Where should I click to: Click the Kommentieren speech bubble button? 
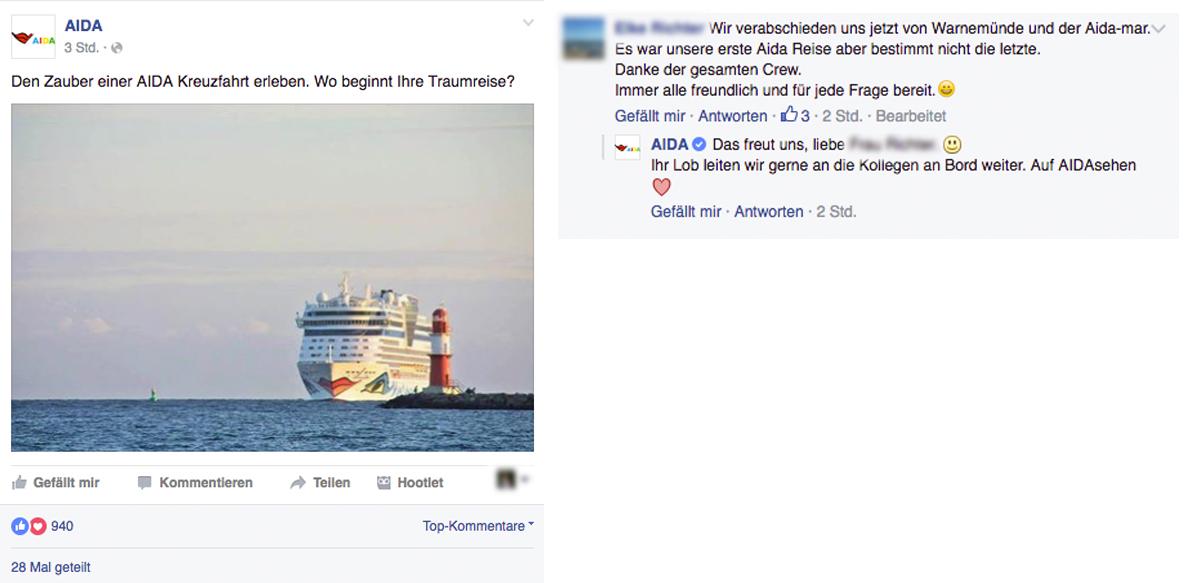tap(195, 483)
